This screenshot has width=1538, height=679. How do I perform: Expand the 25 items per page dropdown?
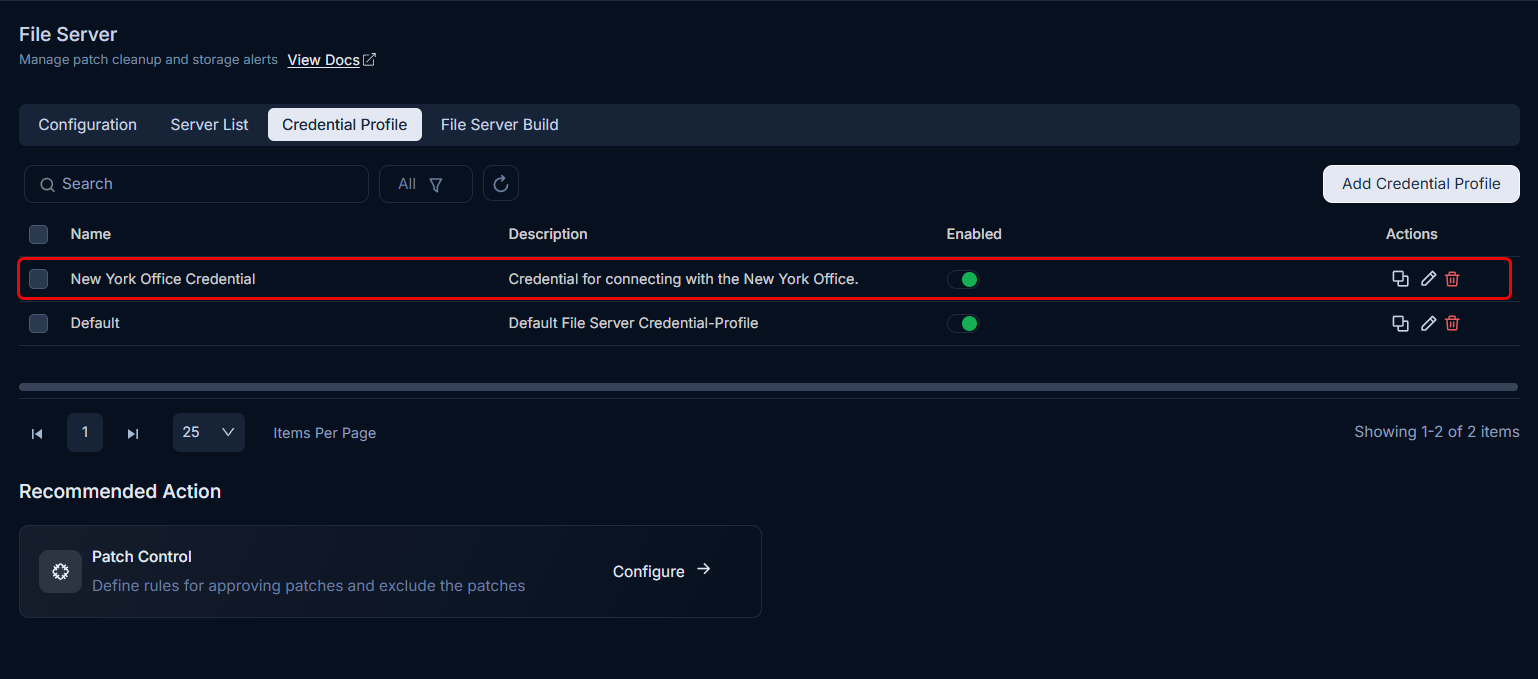[208, 432]
